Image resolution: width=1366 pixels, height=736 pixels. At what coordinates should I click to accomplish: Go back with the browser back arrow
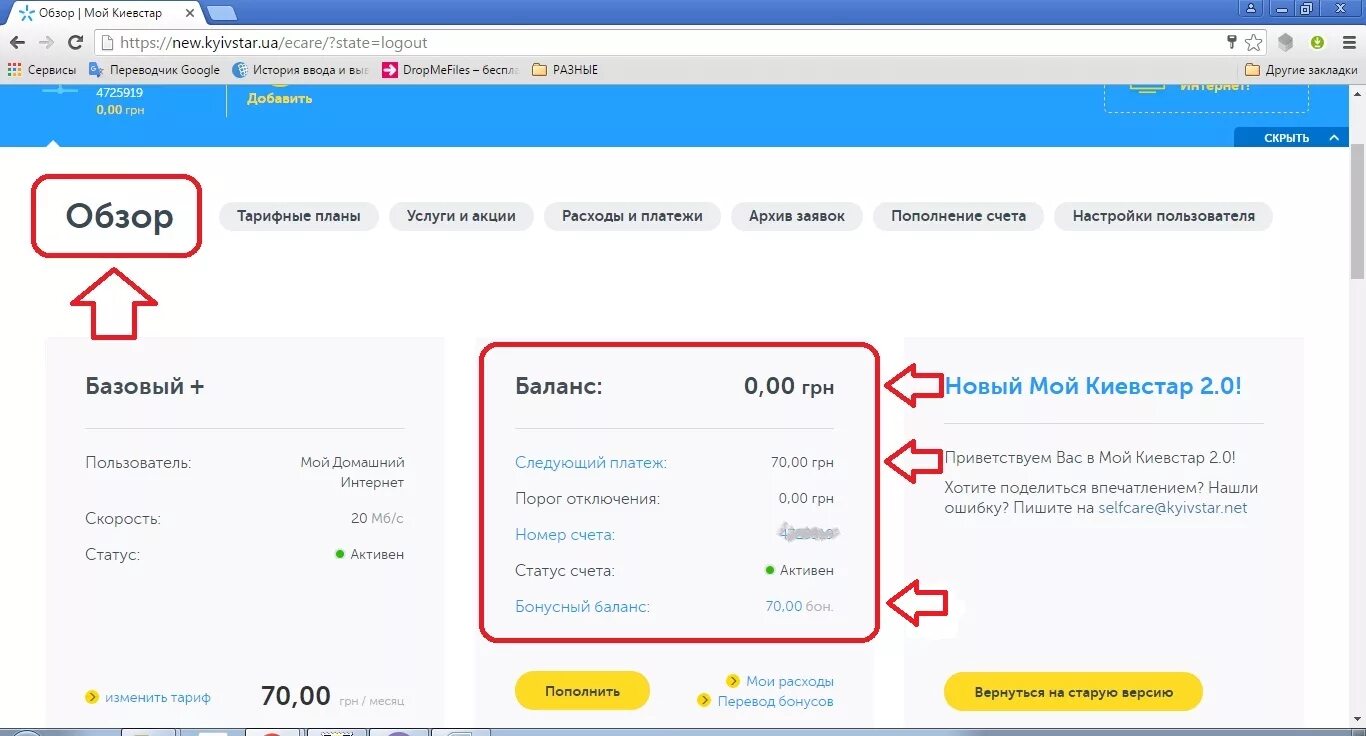click(x=17, y=43)
